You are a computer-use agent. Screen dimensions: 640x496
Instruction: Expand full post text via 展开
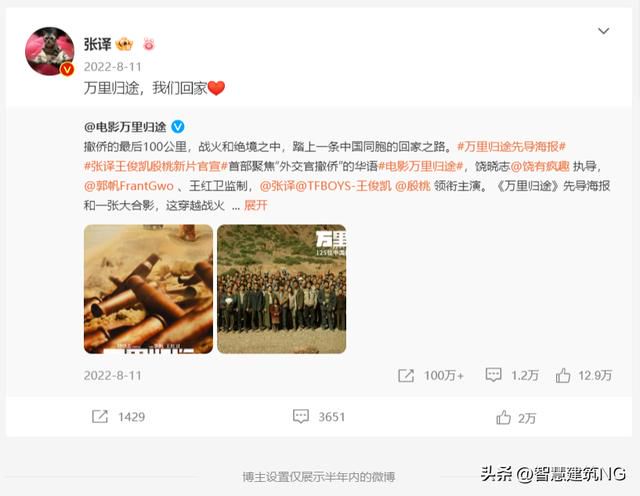[256, 205]
